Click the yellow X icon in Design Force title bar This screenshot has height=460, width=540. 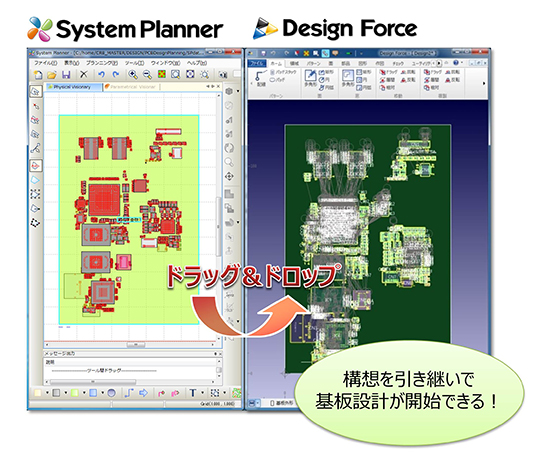(306, 53)
